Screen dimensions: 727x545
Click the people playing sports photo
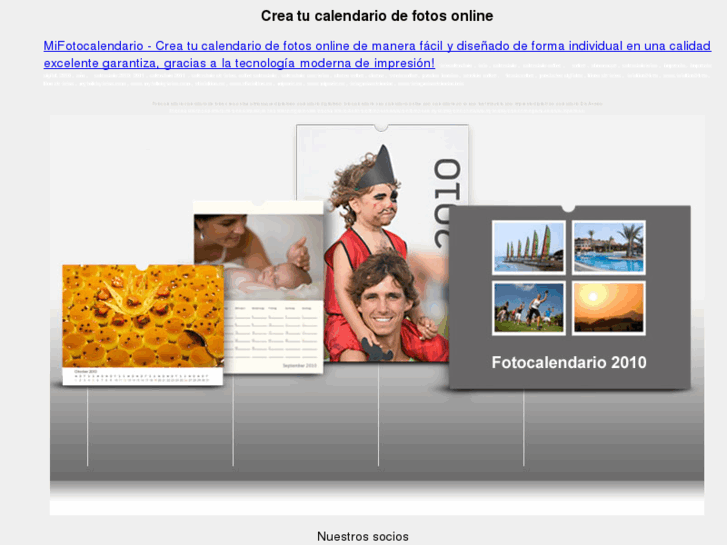pos(529,308)
